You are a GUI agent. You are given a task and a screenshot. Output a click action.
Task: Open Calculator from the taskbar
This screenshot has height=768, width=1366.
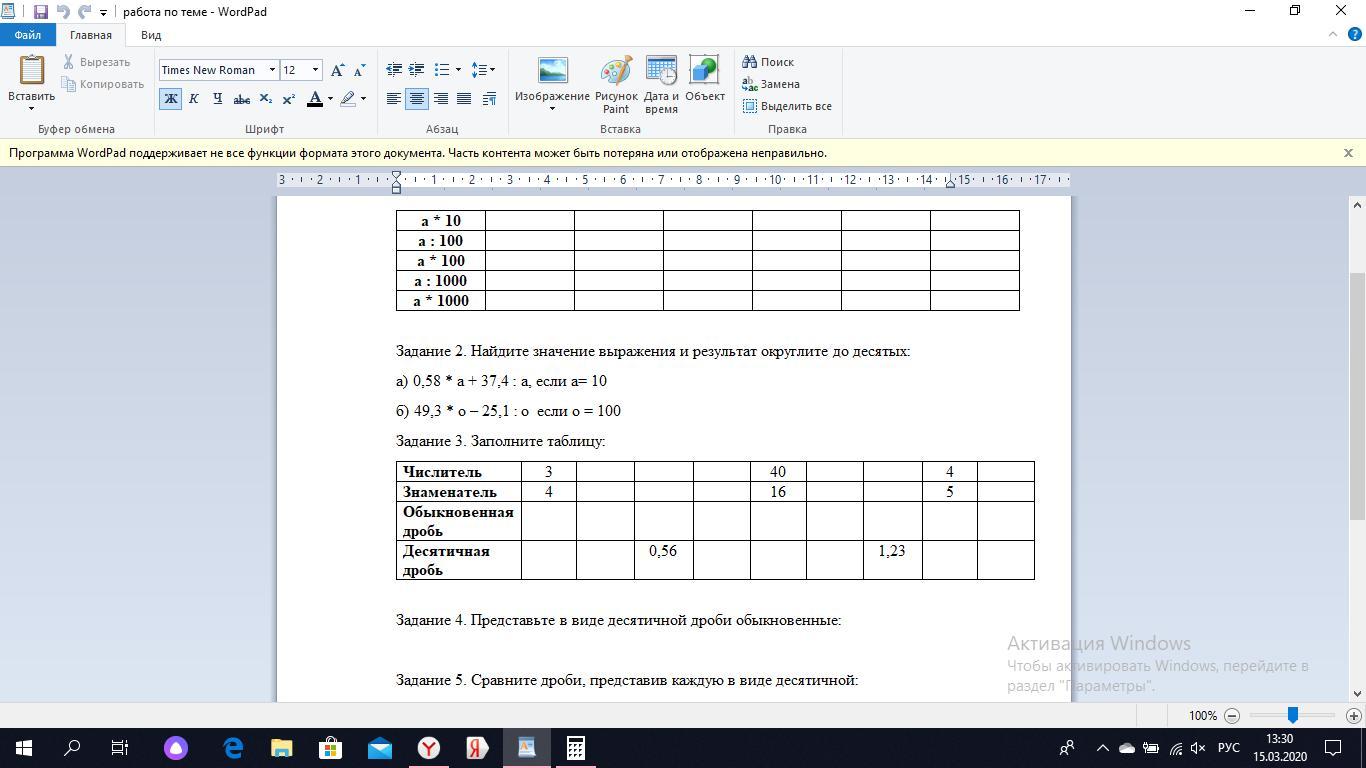[575, 748]
